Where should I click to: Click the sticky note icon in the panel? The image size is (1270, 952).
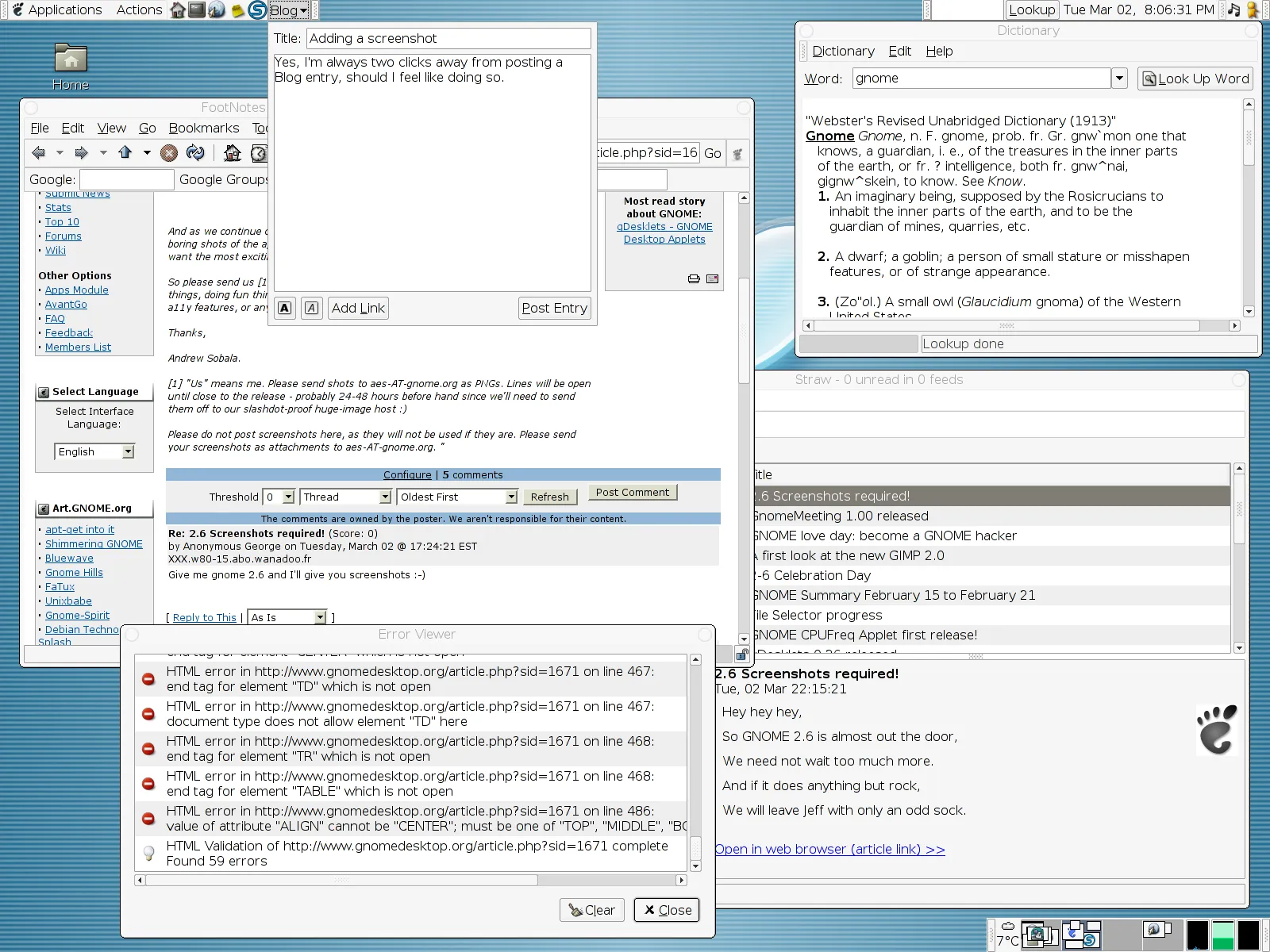(x=237, y=10)
